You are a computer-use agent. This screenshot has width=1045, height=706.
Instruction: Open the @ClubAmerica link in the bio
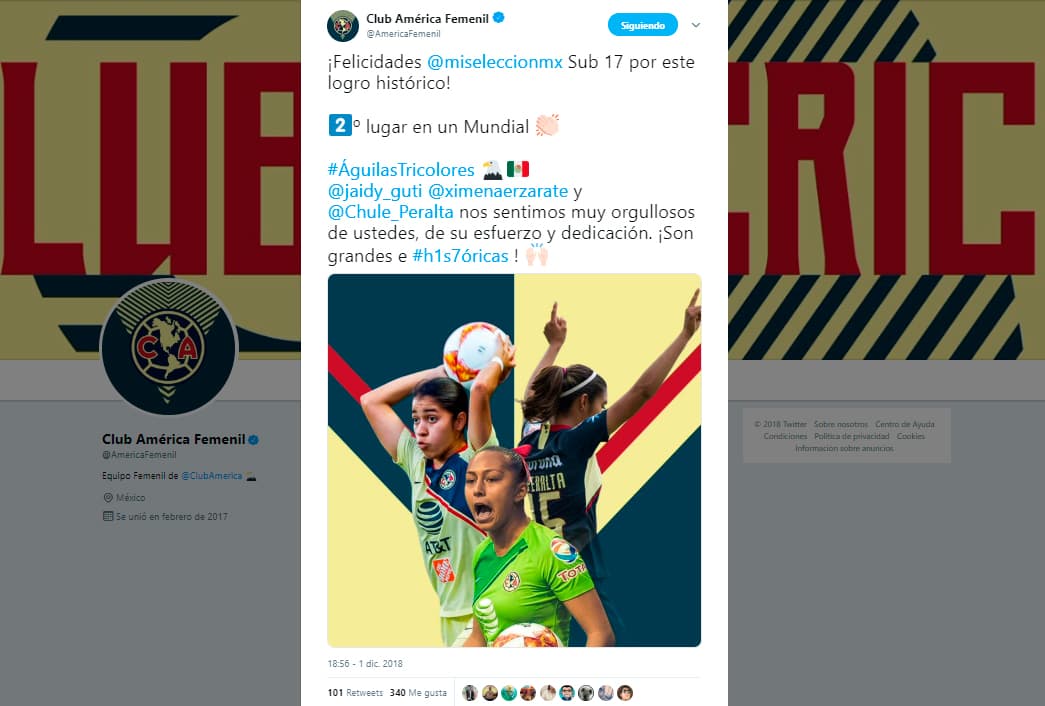tap(212, 476)
